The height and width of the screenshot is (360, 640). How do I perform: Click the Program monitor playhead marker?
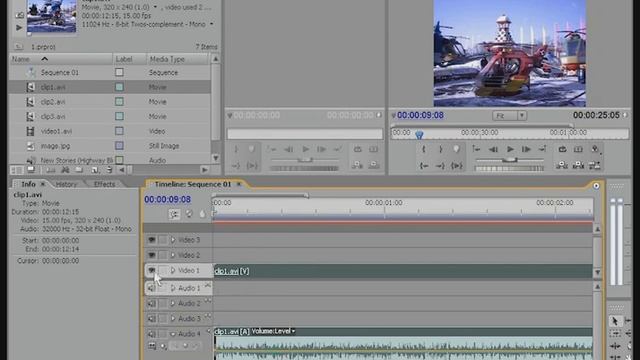pyautogui.click(x=419, y=134)
